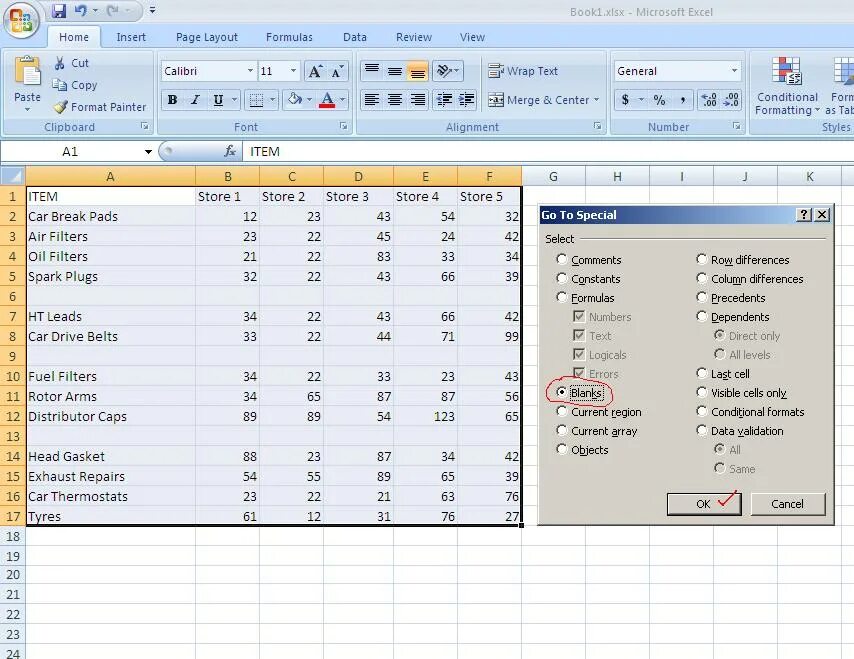The height and width of the screenshot is (659, 854).
Task: Apply Percent style
Action: tap(660, 100)
